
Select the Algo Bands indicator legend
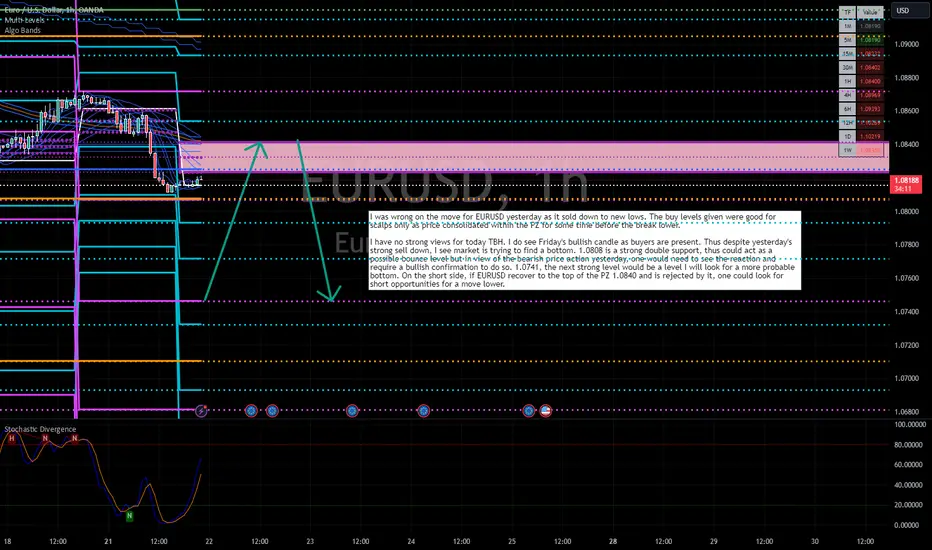pyautogui.click(x=23, y=30)
